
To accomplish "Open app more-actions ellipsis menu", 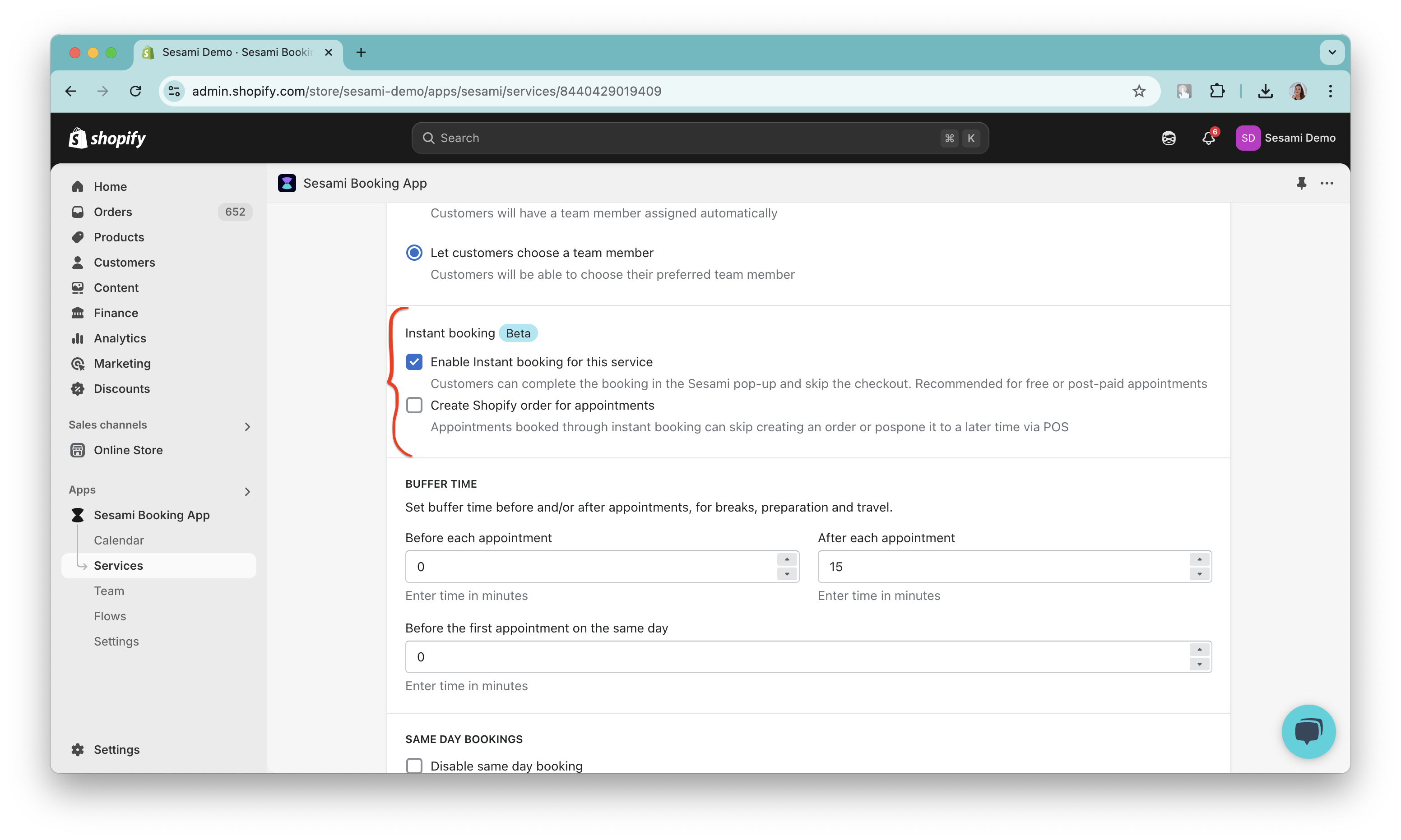I will tap(1327, 184).
